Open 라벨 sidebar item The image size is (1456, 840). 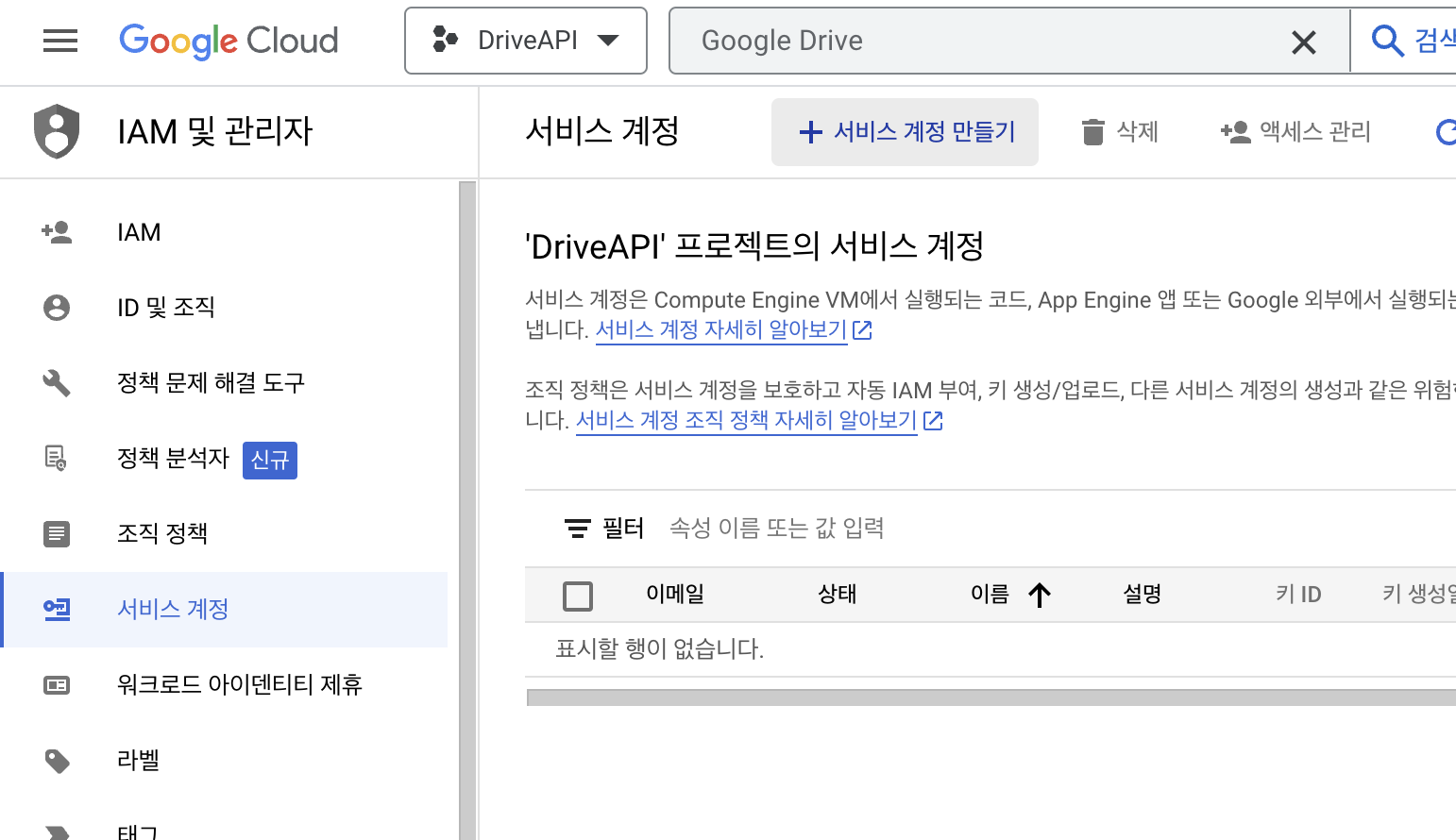point(224,761)
